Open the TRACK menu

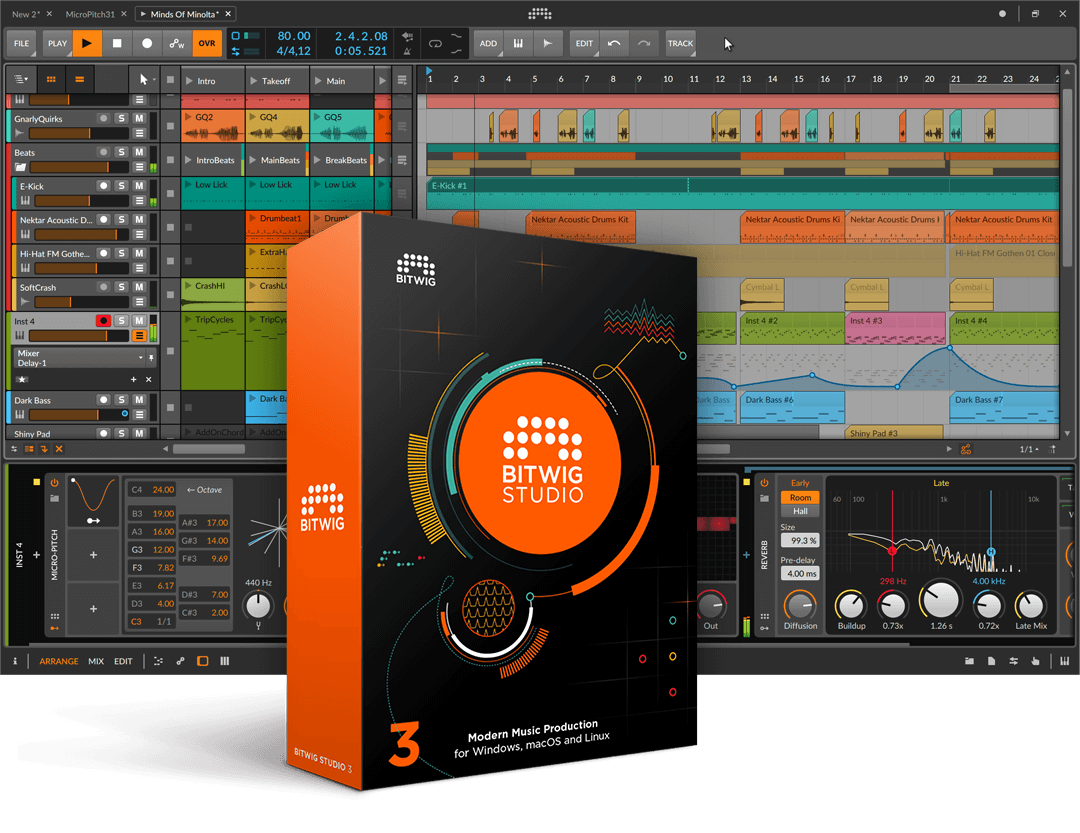(680, 43)
